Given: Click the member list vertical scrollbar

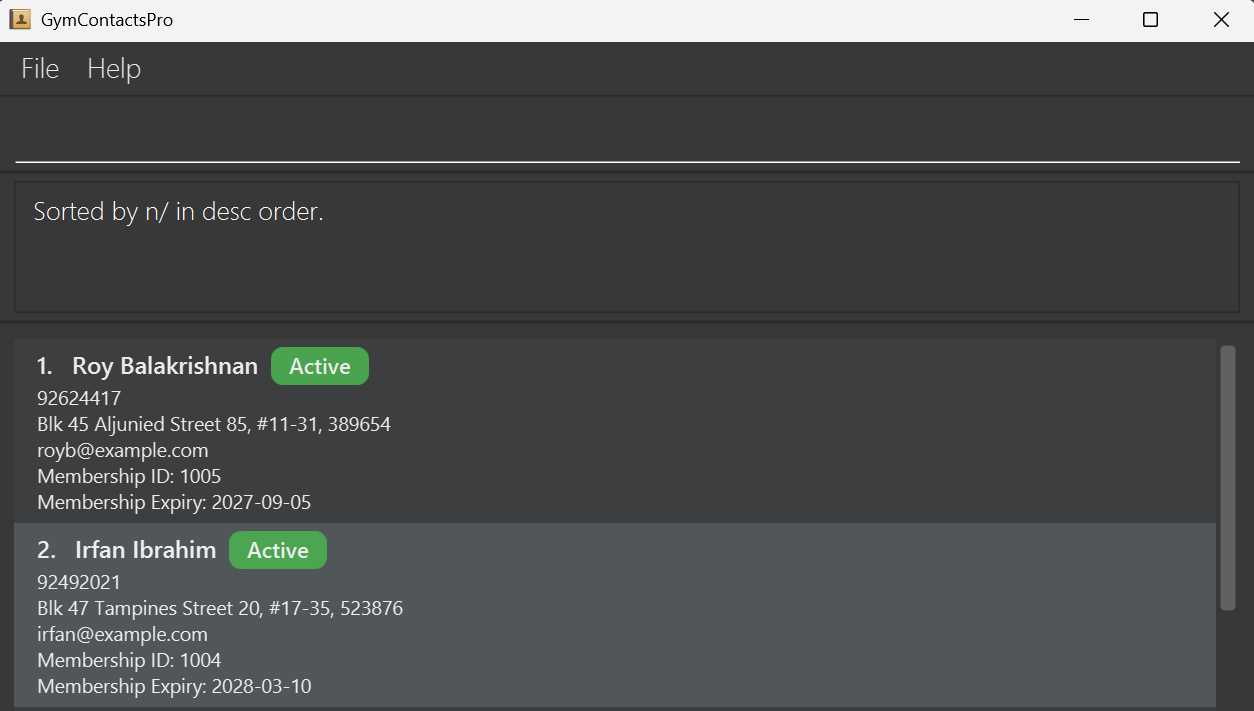Looking at the screenshot, I should coord(1228,477).
